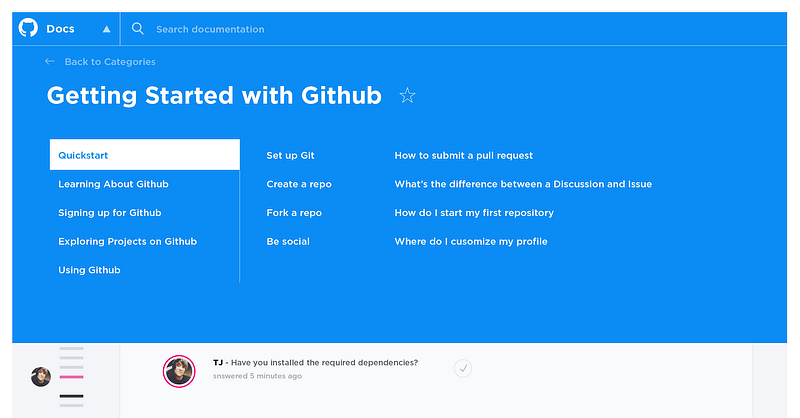Screen dimensions: 800x418
Task: Open Learning About Github section
Action: pos(113,184)
